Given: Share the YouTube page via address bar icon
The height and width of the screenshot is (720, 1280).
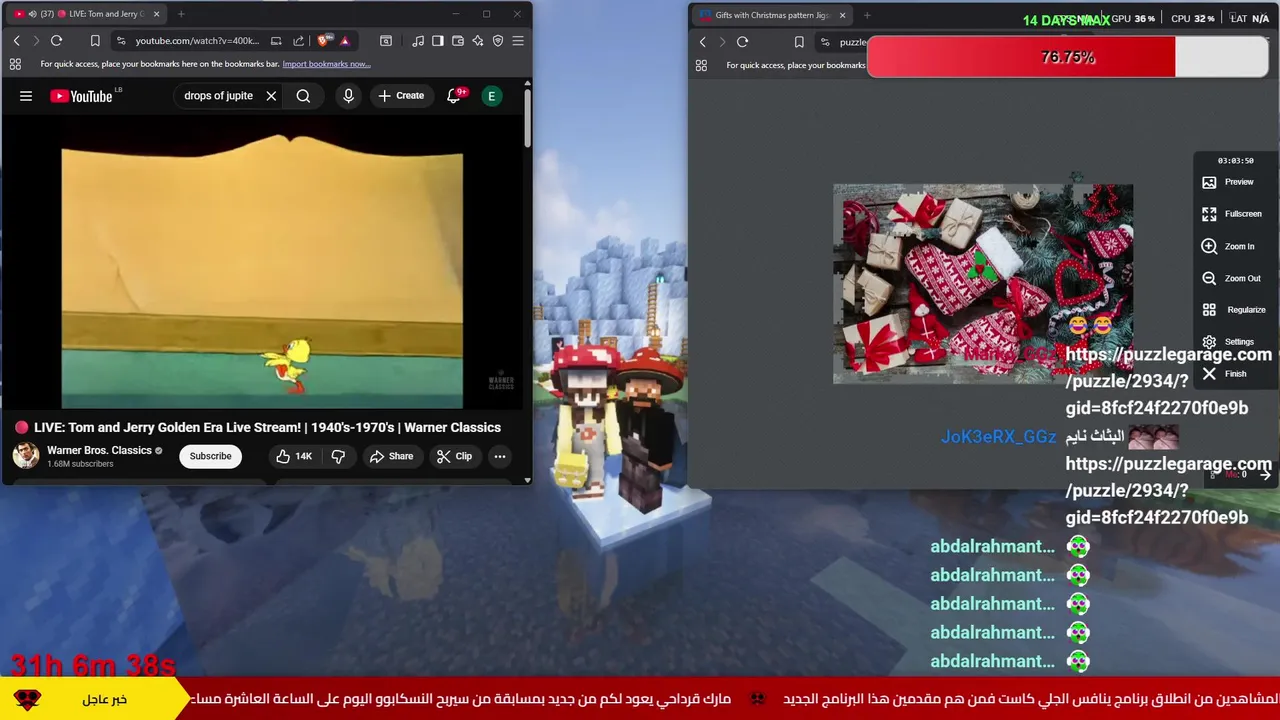Looking at the screenshot, I should [x=298, y=41].
